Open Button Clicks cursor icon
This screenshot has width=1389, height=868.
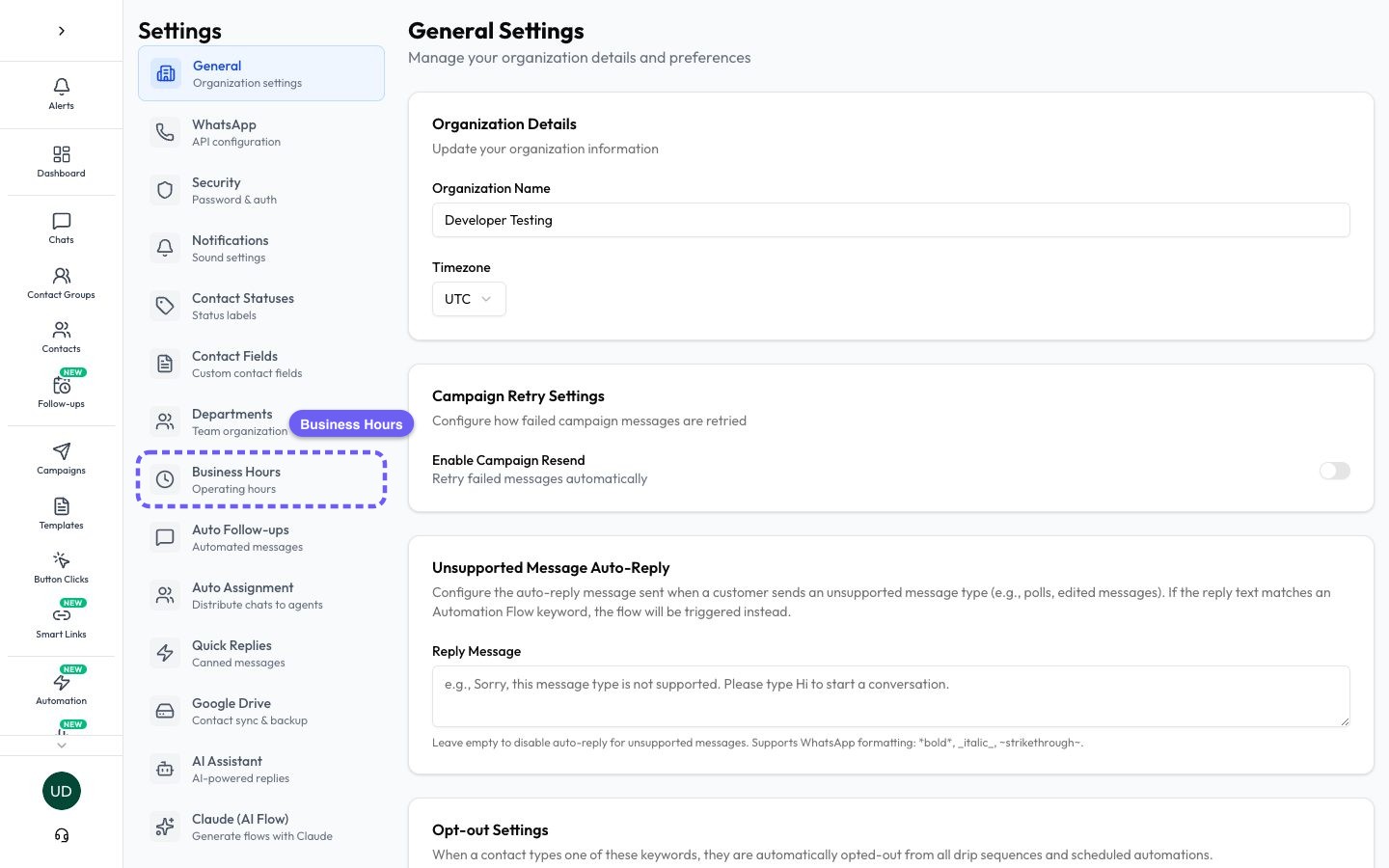pyautogui.click(x=61, y=560)
